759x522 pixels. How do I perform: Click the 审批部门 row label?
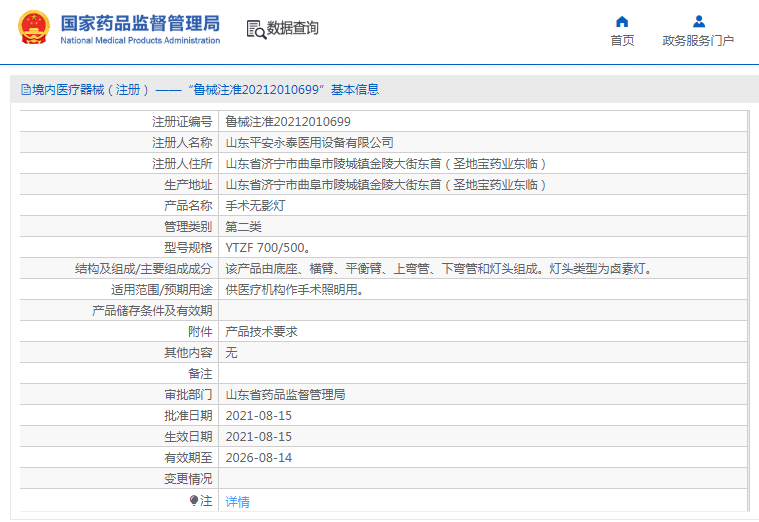(x=188, y=395)
